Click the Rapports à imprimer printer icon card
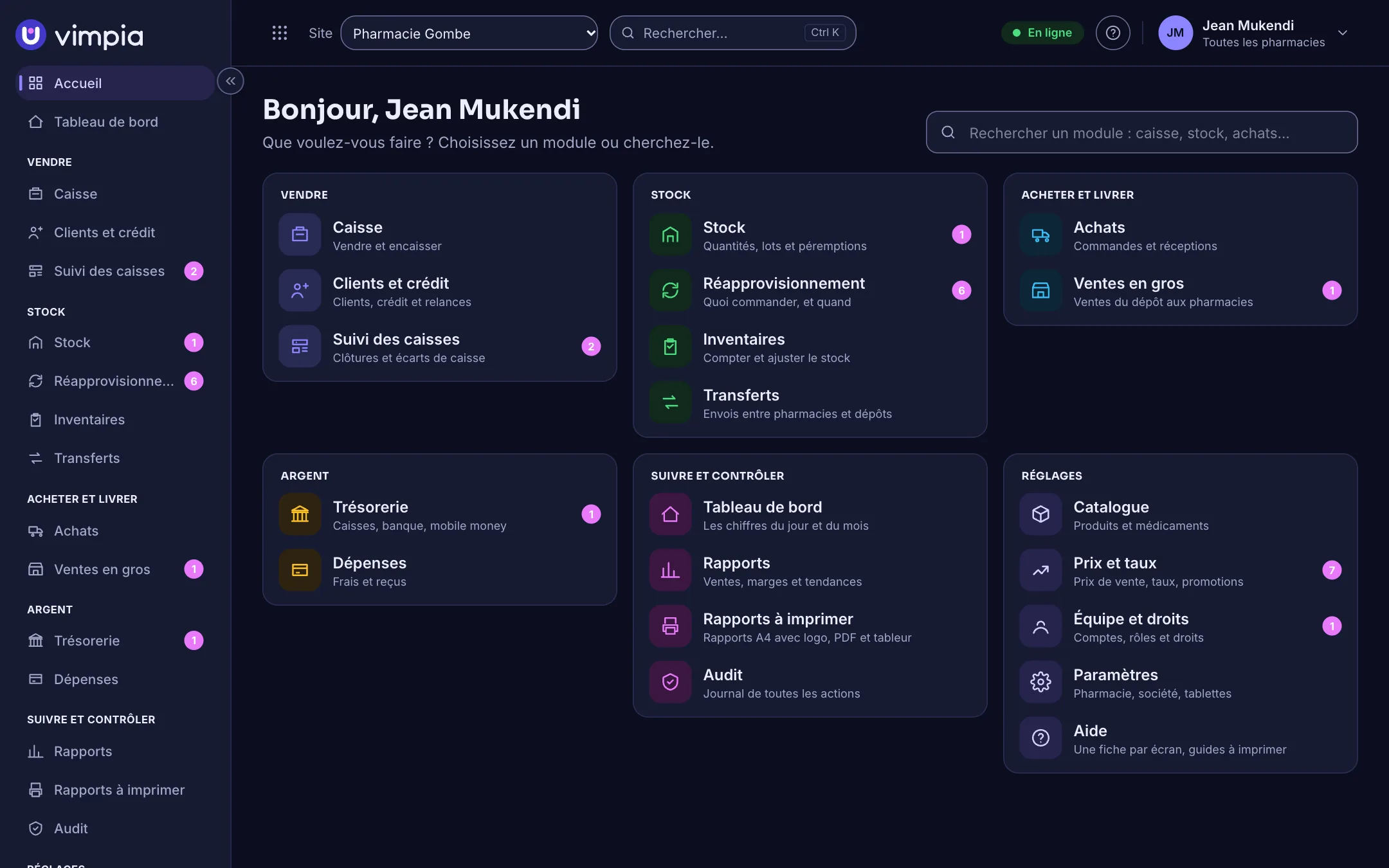Screen dimensions: 1389x868 pyautogui.click(x=670, y=626)
